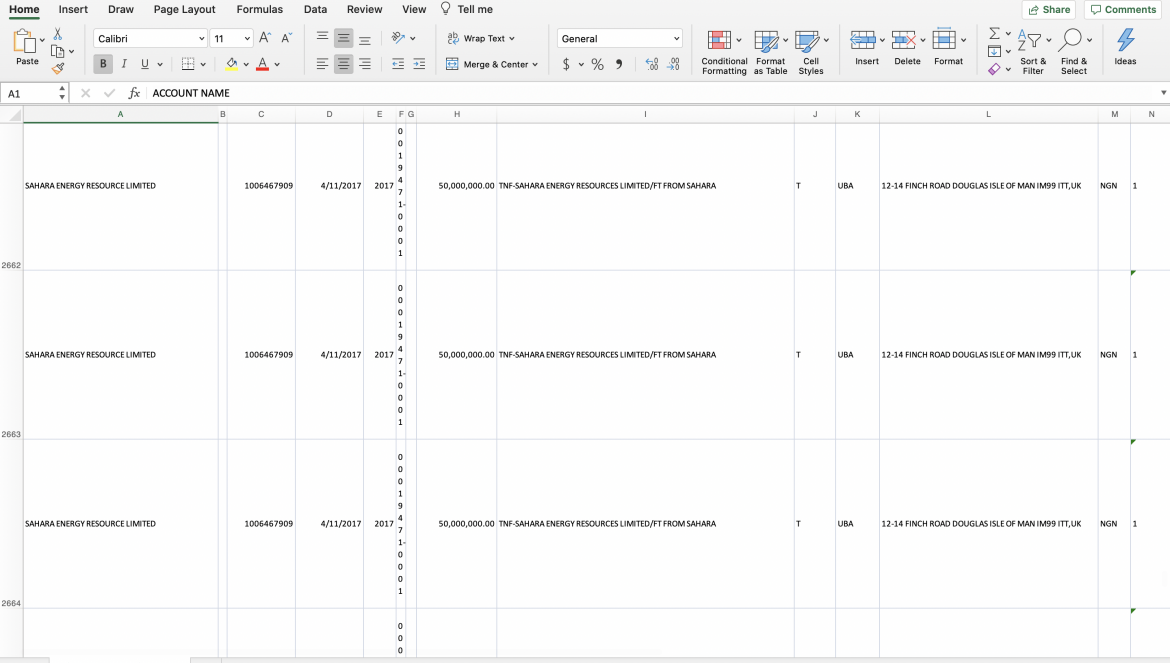
Task: Decrease decimal places
Action: click(x=673, y=64)
